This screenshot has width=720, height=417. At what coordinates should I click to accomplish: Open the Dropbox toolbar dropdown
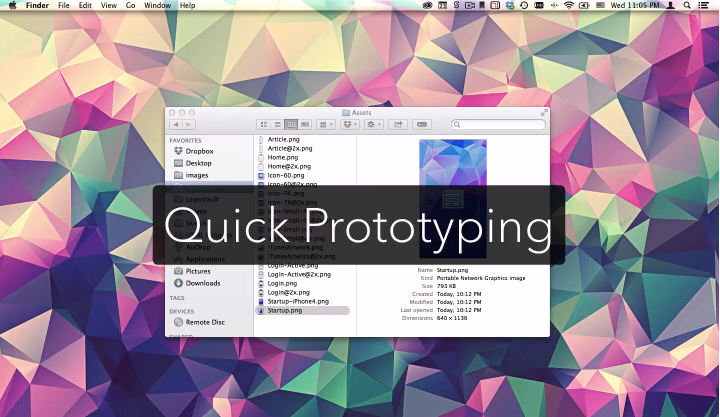(x=350, y=124)
